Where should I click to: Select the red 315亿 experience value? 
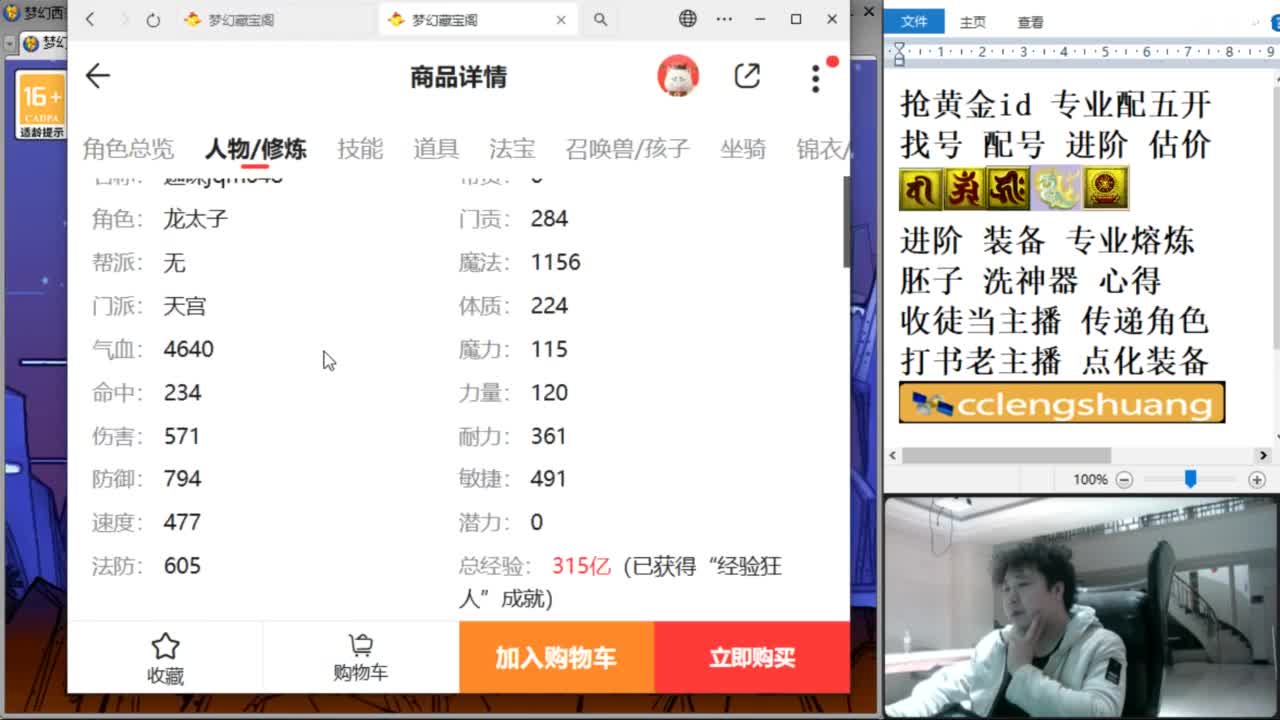(581, 566)
